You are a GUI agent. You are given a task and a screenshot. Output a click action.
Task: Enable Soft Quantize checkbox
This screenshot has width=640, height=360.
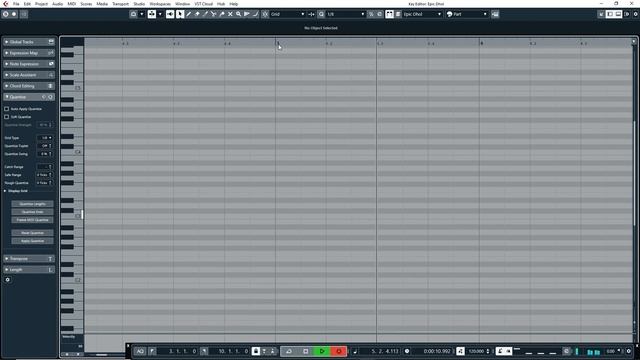pyautogui.click(x=7, y=117)
